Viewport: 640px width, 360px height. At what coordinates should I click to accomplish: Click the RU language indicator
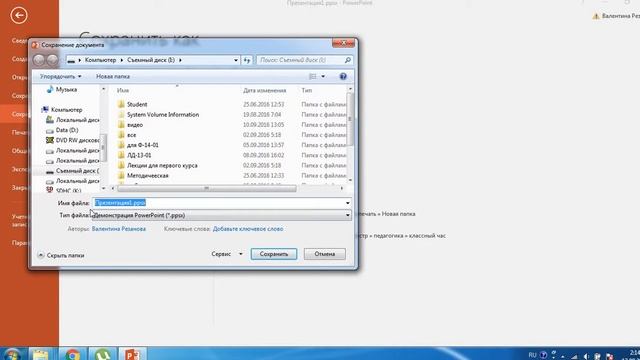[x=532, y=355]
